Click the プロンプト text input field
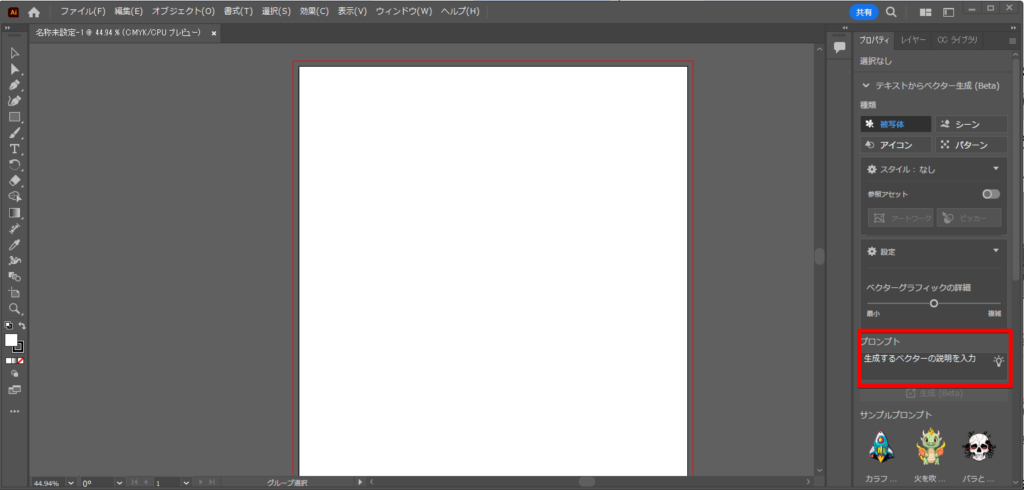 (934, 367)
